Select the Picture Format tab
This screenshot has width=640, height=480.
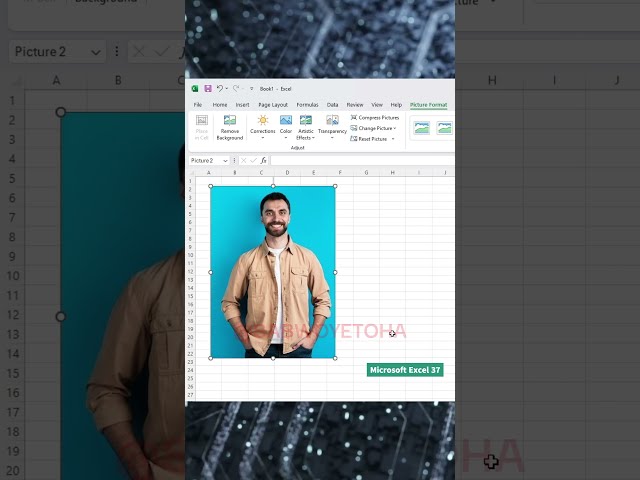click(429, 105)
